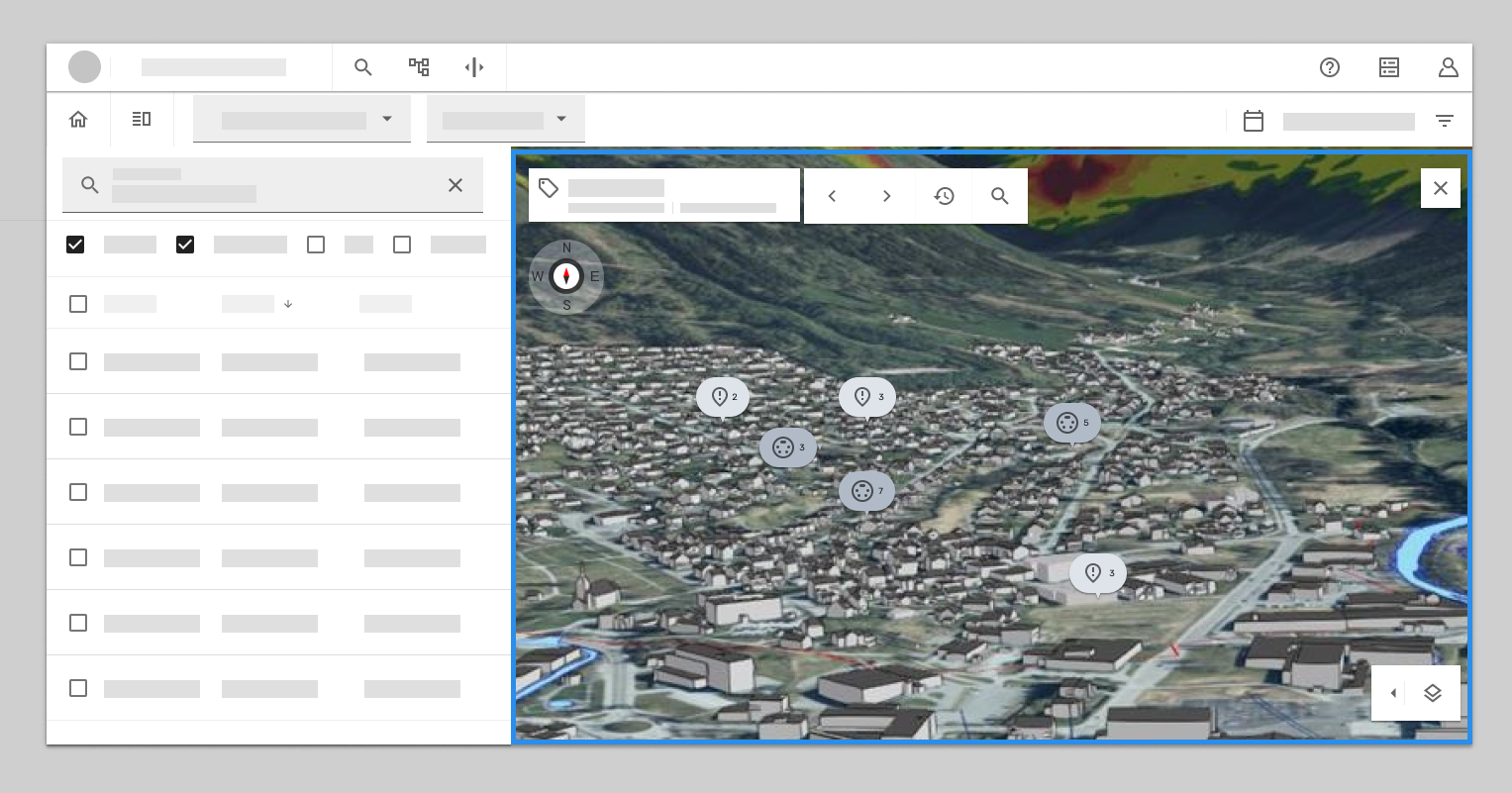Click the split view compare icon

[x=474, y=67]
